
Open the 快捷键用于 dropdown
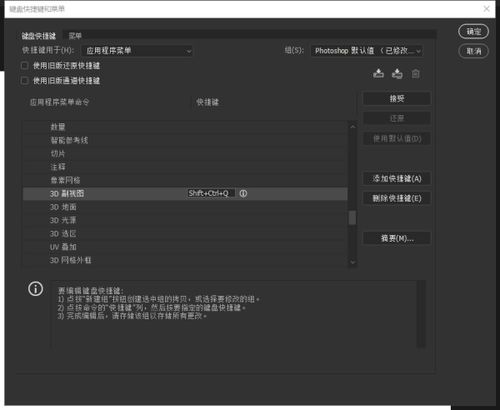click(137, 51)
